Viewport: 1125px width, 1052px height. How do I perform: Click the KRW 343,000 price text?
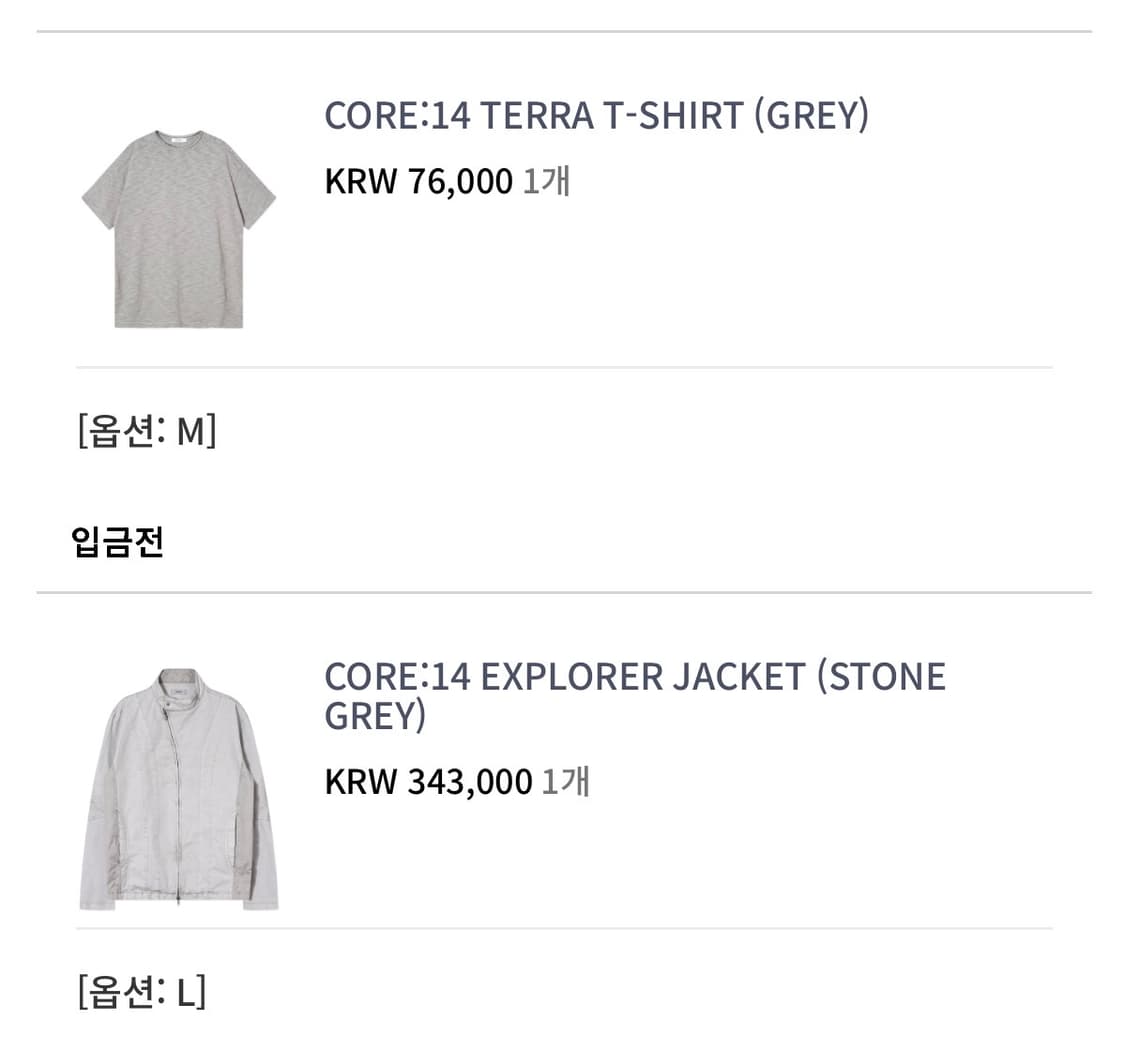click(428, 781)
